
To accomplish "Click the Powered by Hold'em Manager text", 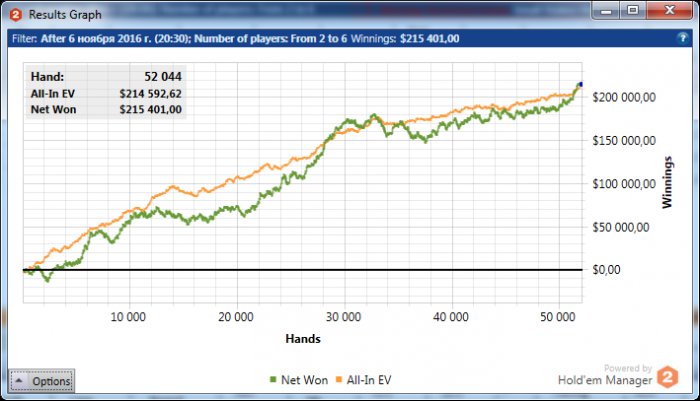I will pyautogui.click(x=605, y=375).
